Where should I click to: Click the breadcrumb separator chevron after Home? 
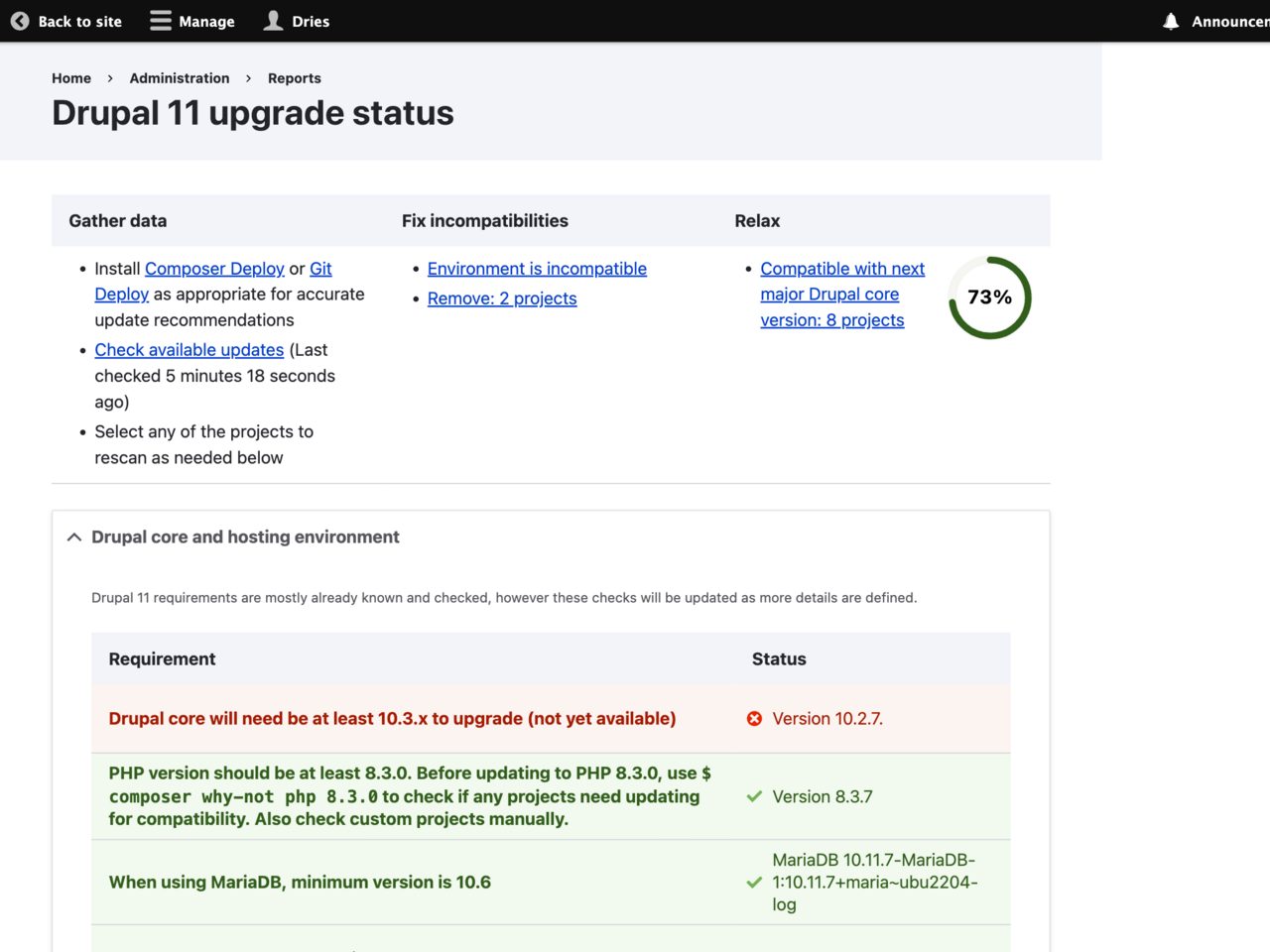click(109, 77)
